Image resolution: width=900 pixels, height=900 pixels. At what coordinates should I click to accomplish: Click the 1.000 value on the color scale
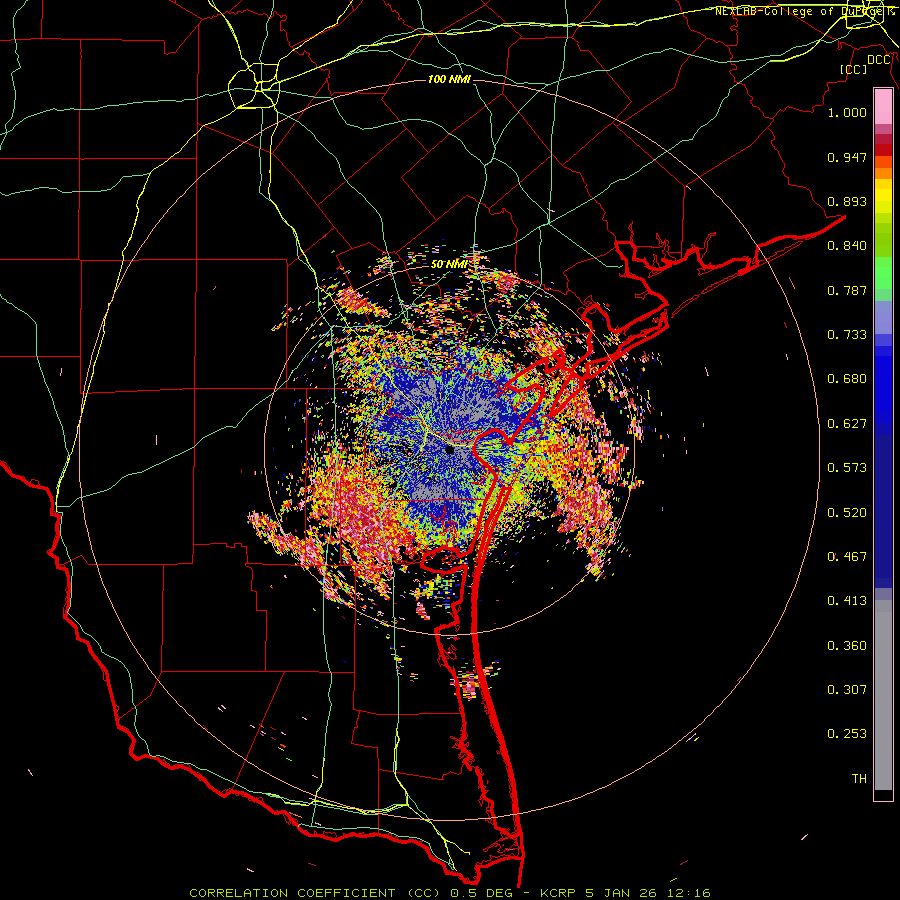[x=847, y=112]
